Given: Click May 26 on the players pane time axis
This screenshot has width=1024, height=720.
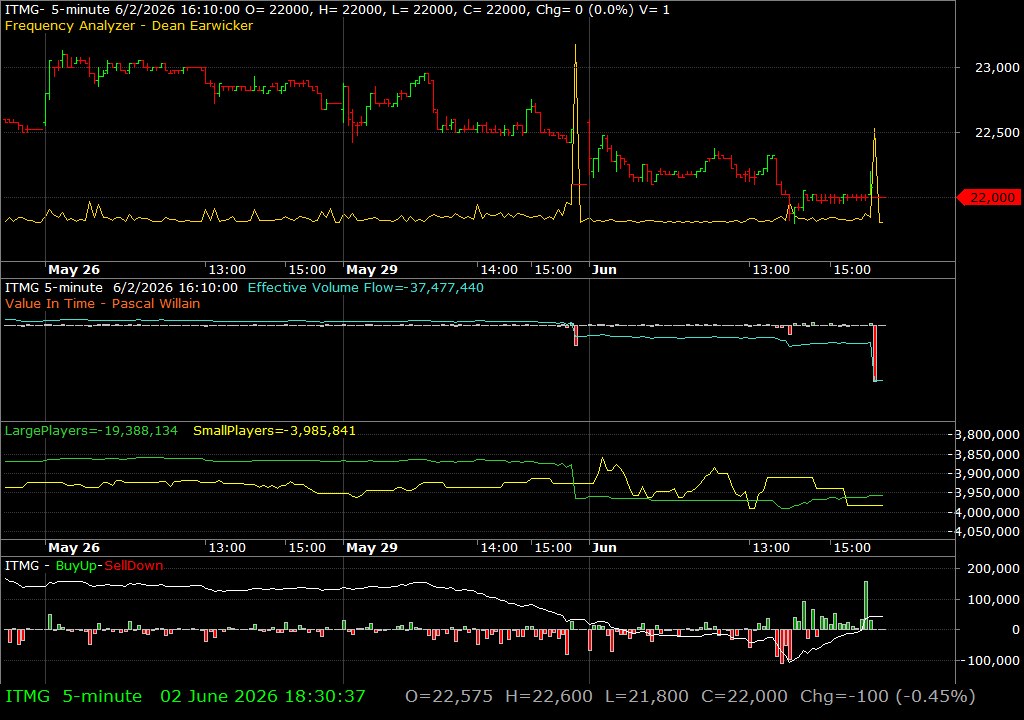Looking at the screenshot, I should tap(74, 548).
